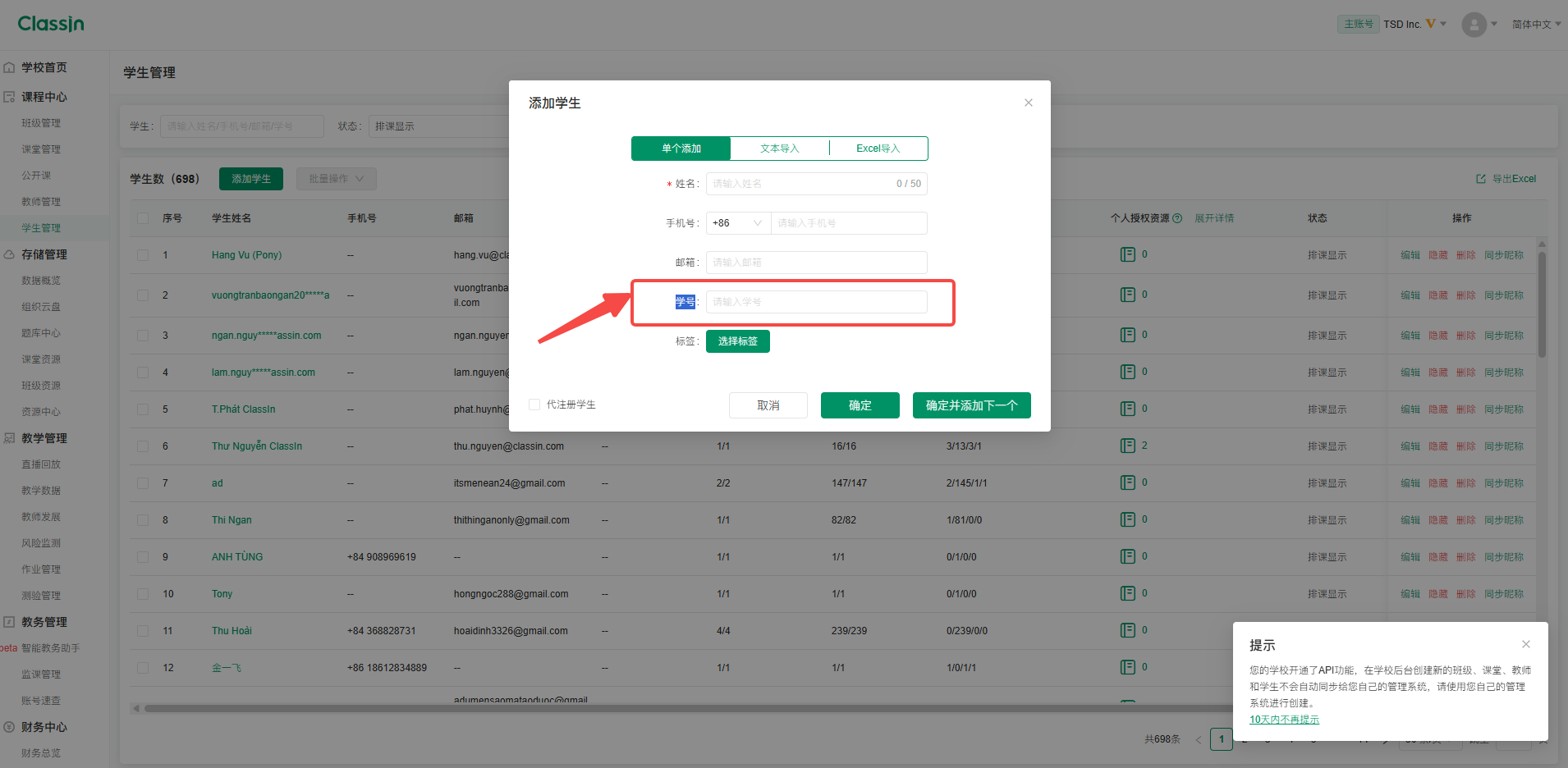Click the 财务中心 sidebar icon
The height and width of the screenshot is (768, 1568).
tap(9, 727)
